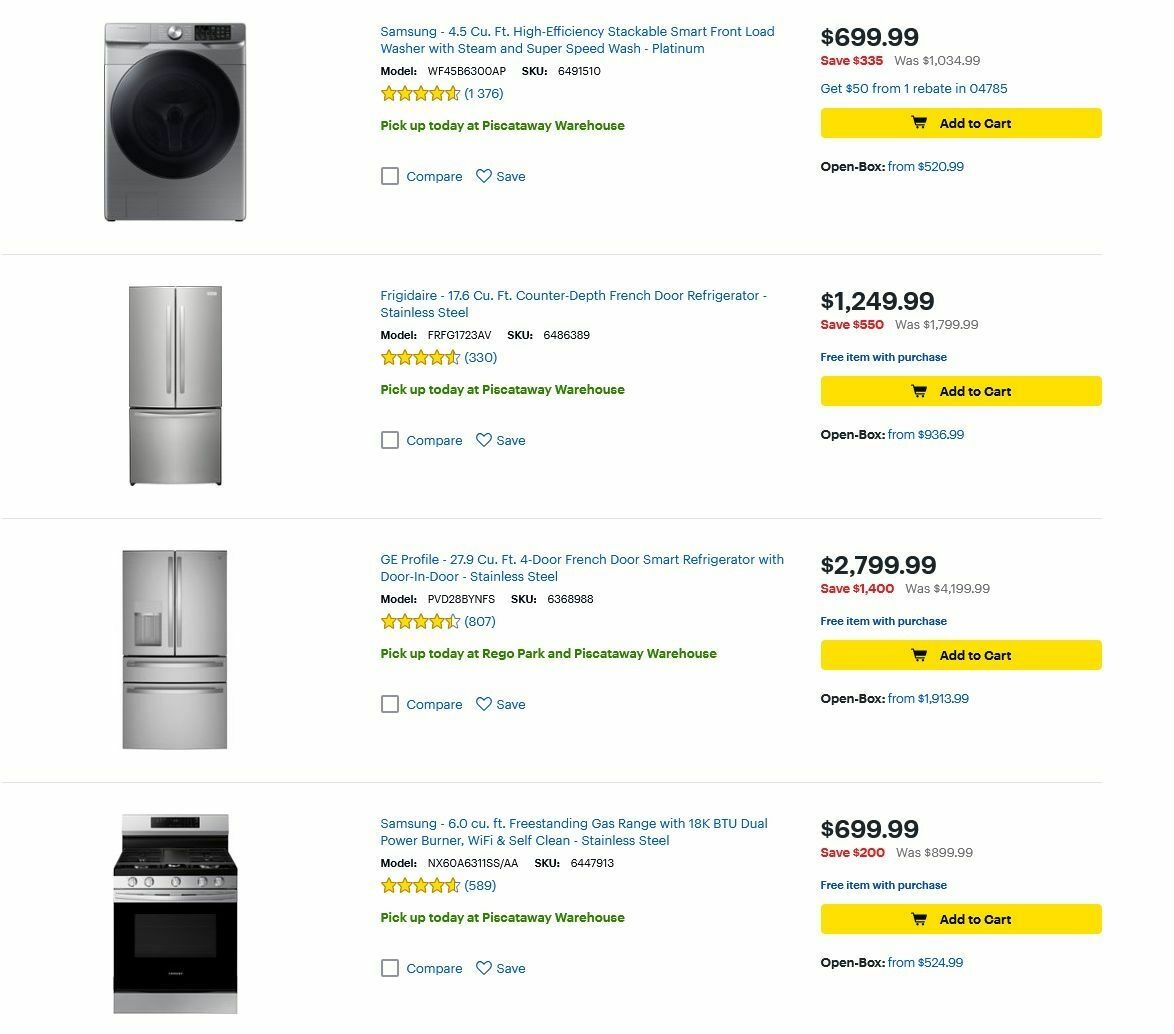This screenshot has width=1174, height=1034.
Task: Click star rating of the Samsung washer
Action: [420, 94]
